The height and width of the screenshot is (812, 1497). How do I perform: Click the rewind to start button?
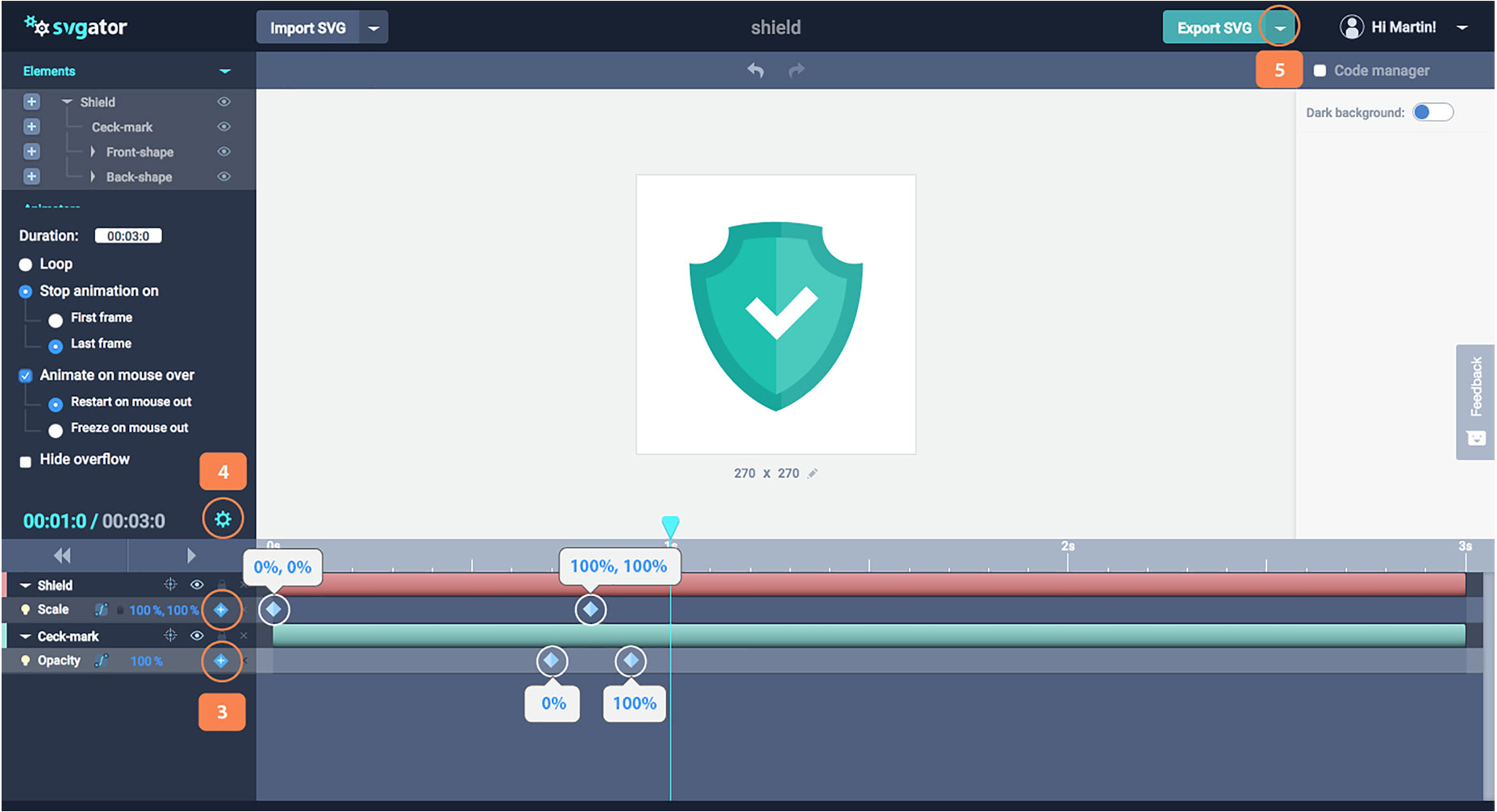pos(62,556)
